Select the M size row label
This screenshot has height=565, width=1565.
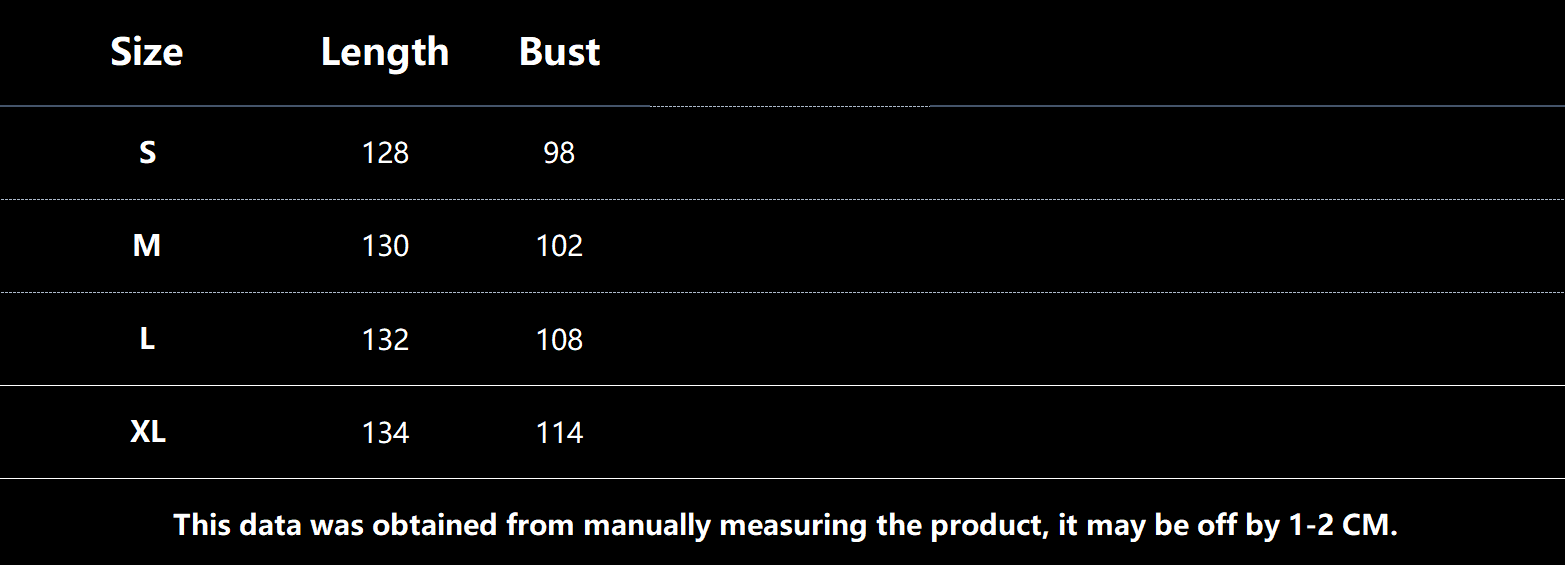click(147, 246)
